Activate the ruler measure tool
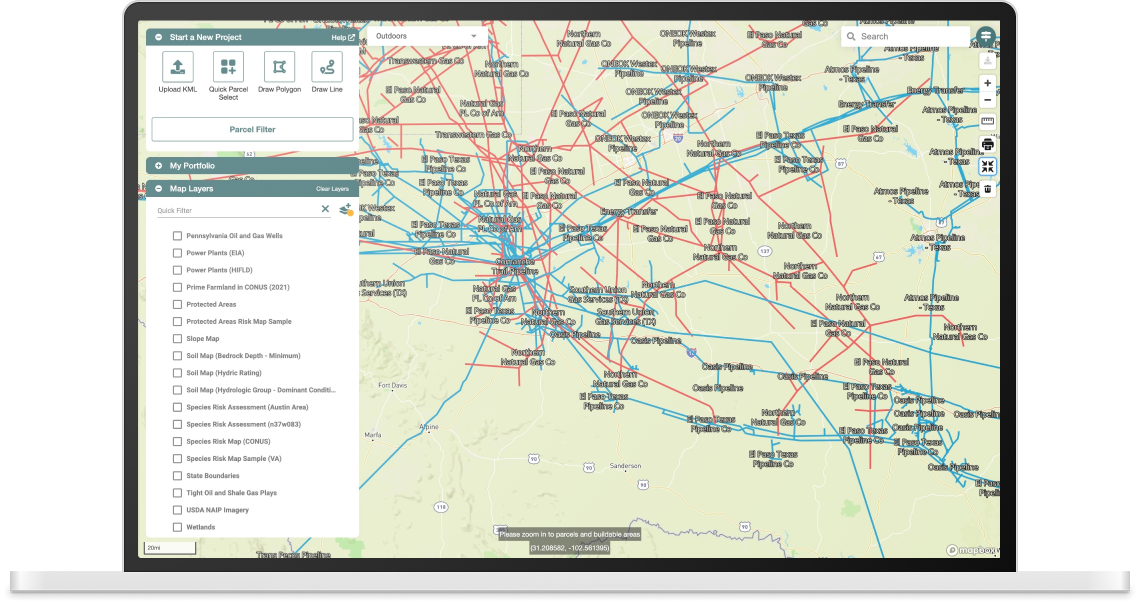This screenshot has height=602, width=1139. click(x=987, y=121)
